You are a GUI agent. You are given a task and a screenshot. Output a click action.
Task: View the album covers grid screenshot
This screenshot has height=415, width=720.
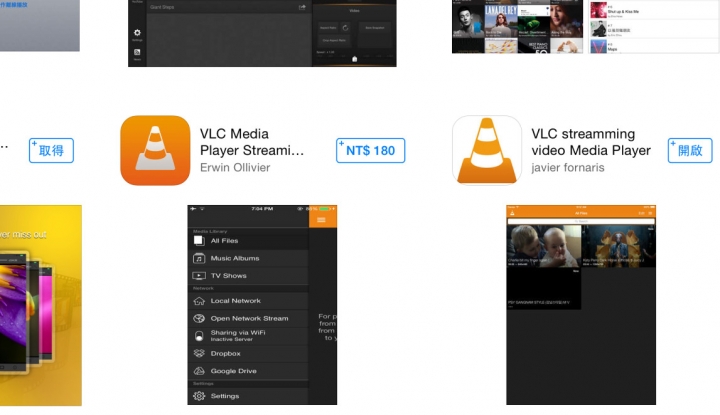click(x=517, y=27)
